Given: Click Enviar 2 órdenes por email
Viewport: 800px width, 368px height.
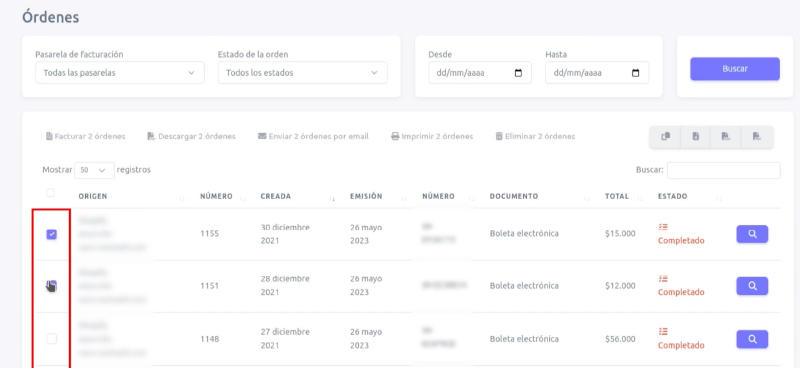Looking at the screenshot, I should pyautogui.click(x=313, y=137).
